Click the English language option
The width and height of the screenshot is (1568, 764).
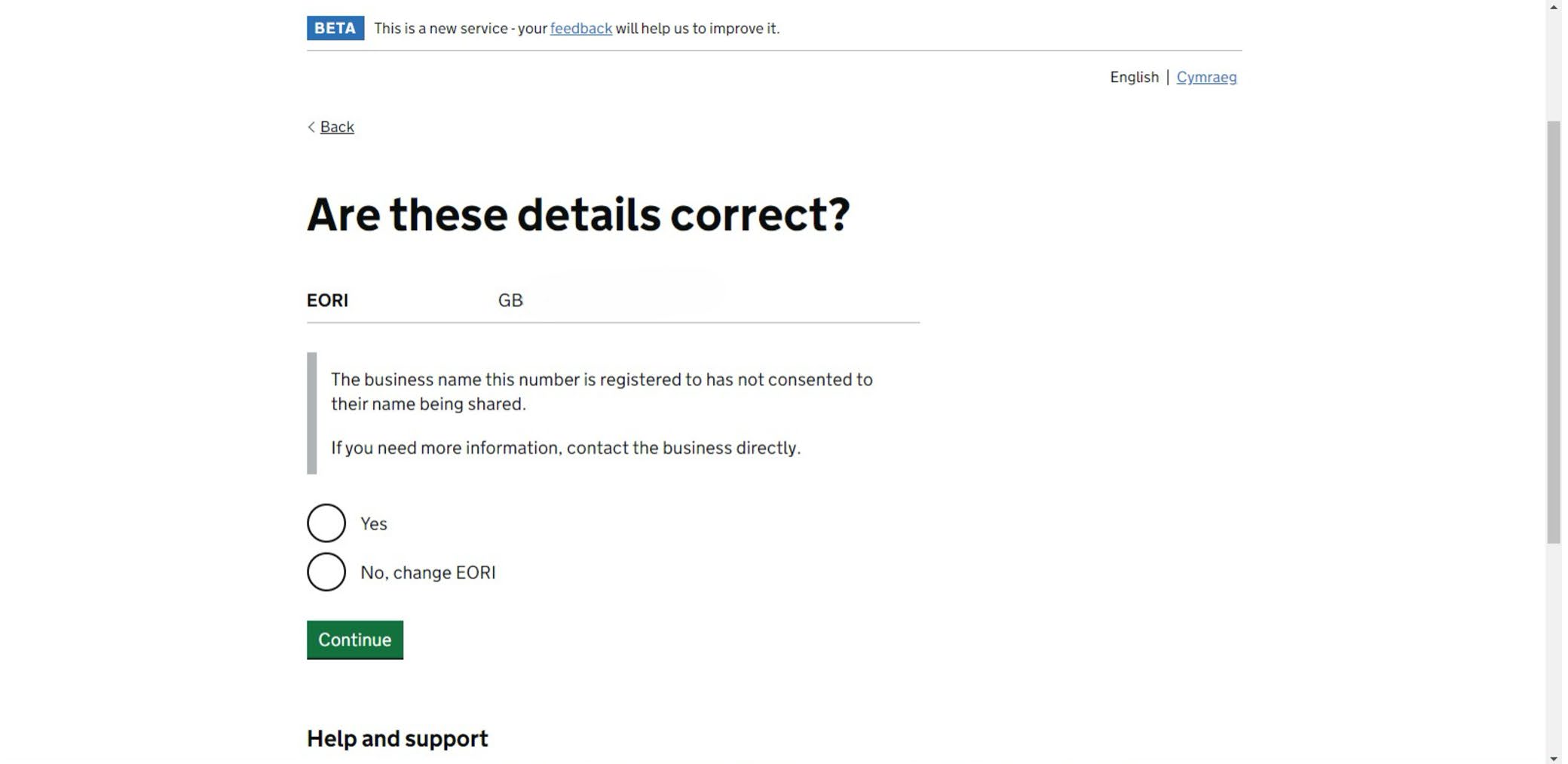point(1134,78)
